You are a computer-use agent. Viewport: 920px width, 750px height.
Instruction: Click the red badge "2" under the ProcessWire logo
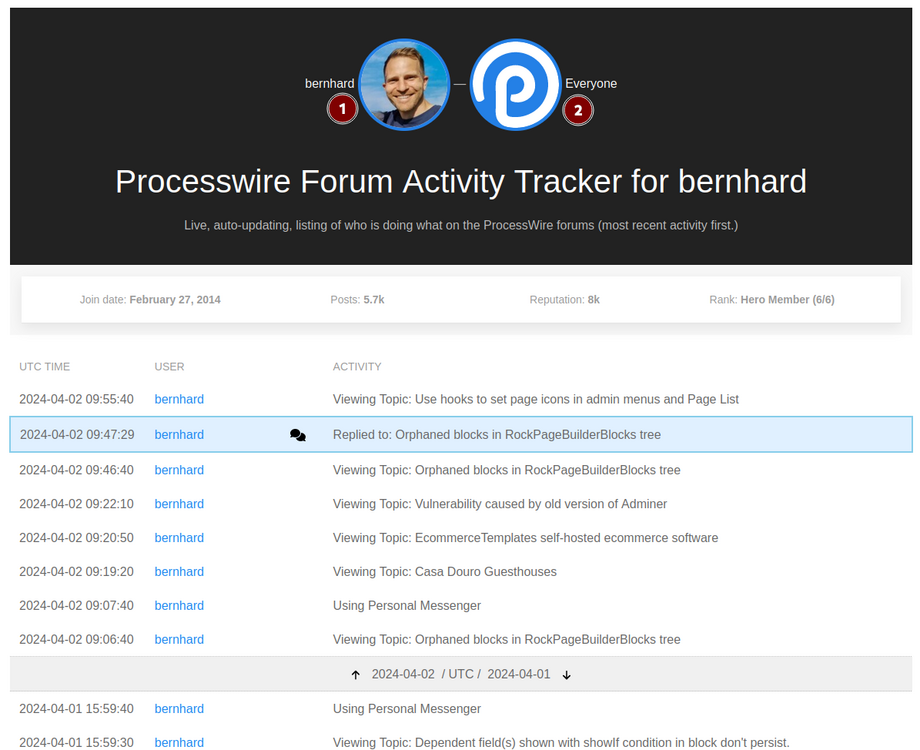(578, 111)
